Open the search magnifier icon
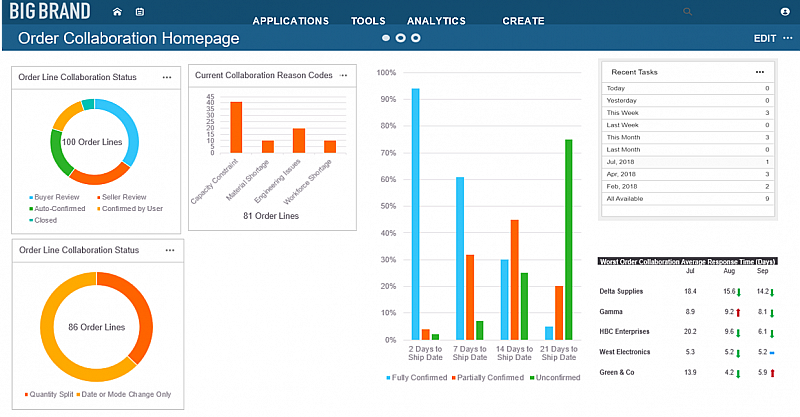The height and width of the screenshot is (417, 800). (x=687, y=11)
